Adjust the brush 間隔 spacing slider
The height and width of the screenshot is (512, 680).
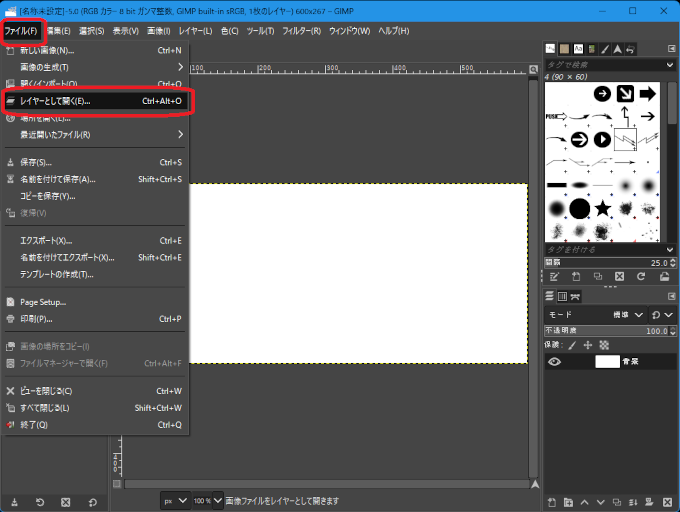607,263
